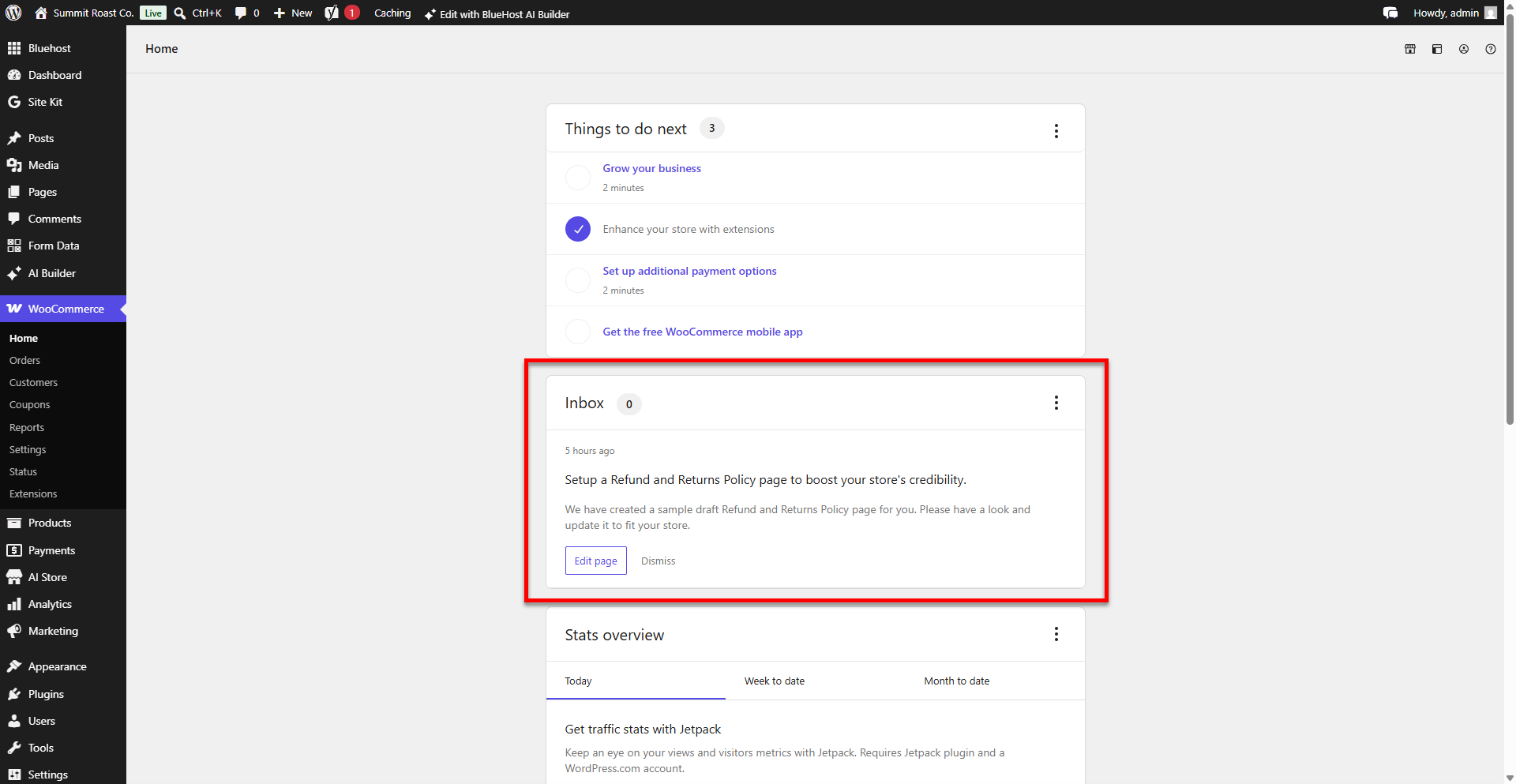Viewport: 1516px width, 784px height.
Task: Open Things to do next options menu
Action: click(1056, 131)
